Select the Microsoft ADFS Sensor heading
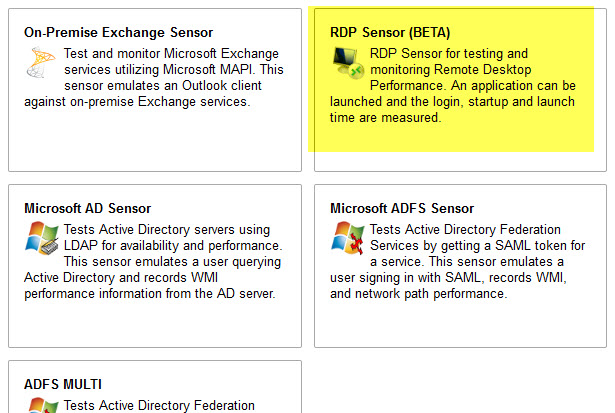The height and width of the screenshot is (413, 615). (402, 208)
